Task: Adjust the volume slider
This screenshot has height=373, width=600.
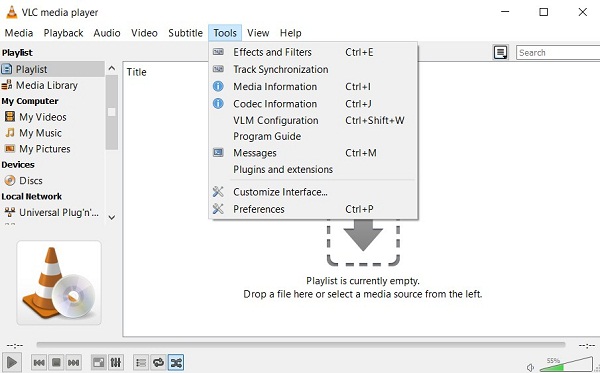Action: (x=566, y=364)
